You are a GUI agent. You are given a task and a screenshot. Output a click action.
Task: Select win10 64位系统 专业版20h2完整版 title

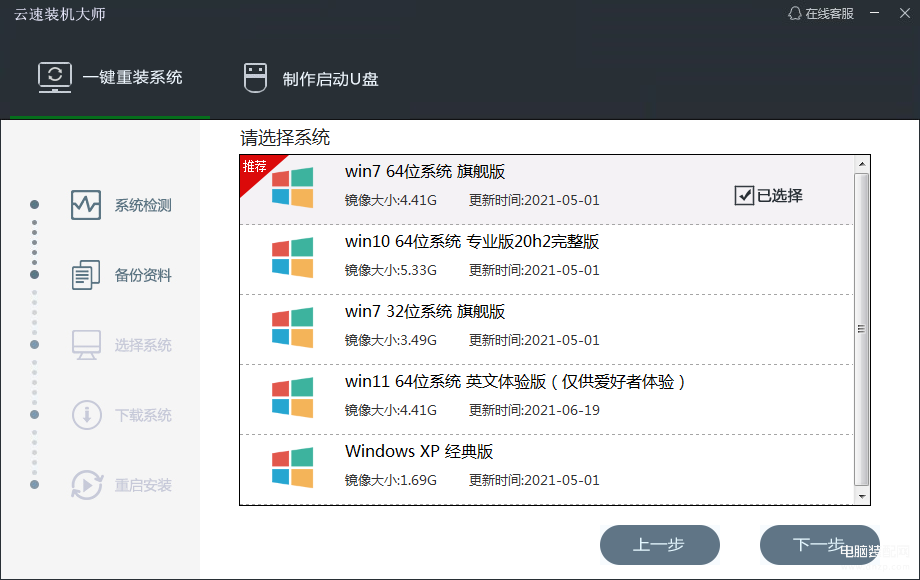472,241
